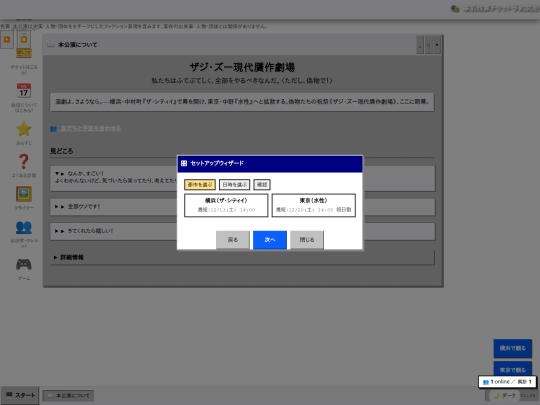Select the 確認 wizard step tab
This screenshot has width=540, height=405.
[262, 185]
